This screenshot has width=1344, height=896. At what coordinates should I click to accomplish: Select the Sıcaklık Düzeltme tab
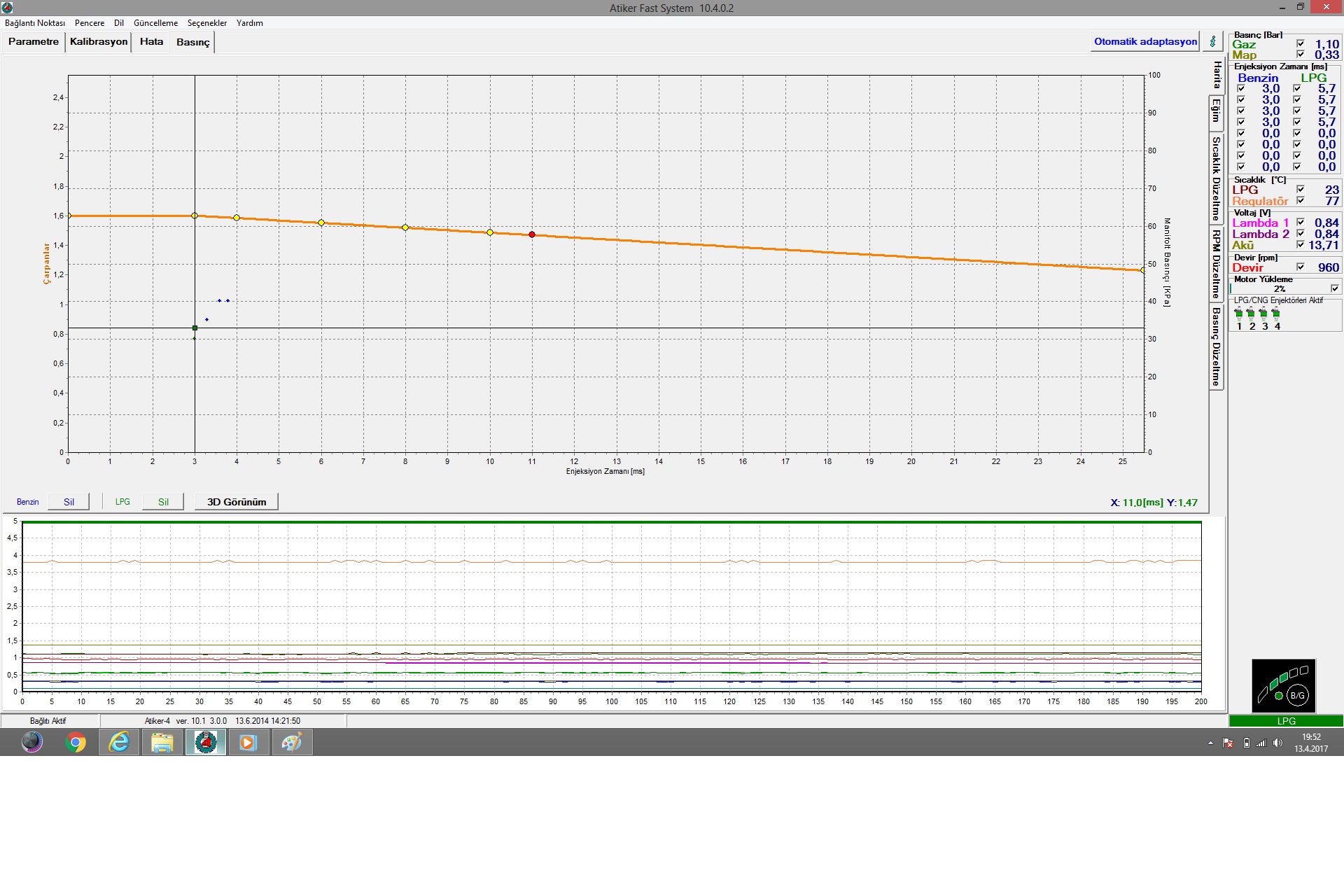tap(1217, 178)
